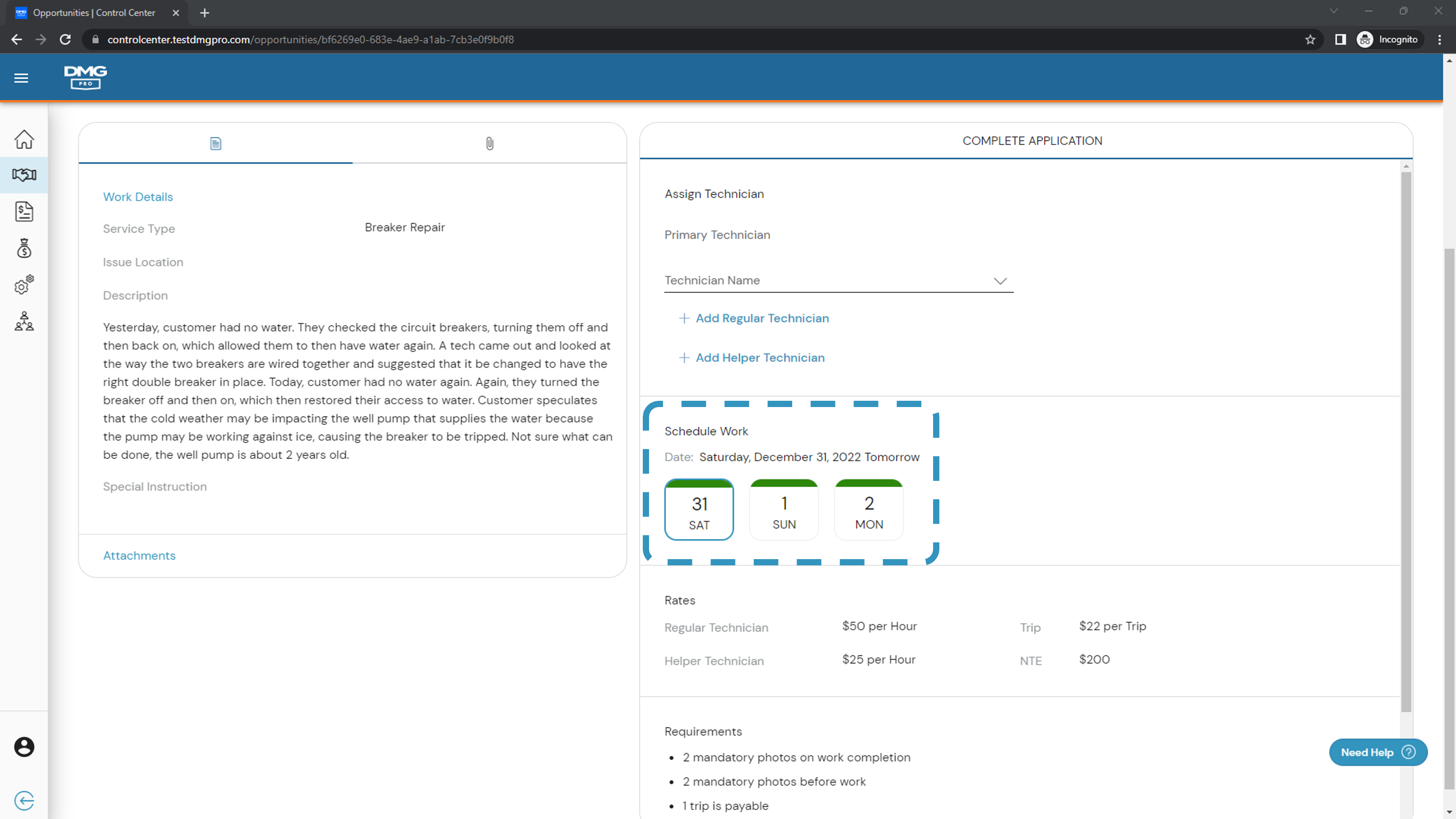
Task: Click Add Regular Technician
Action: [762, 318]
